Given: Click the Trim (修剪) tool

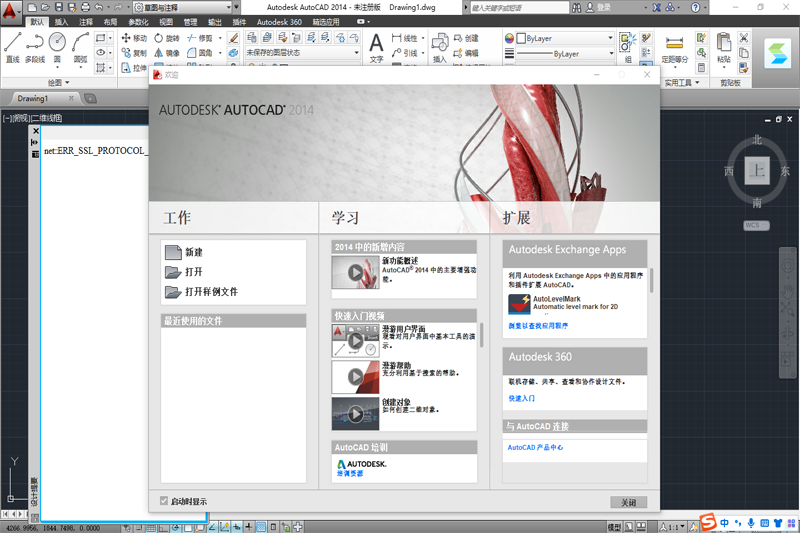Looking at the screenshot, I should click(200, 38).
